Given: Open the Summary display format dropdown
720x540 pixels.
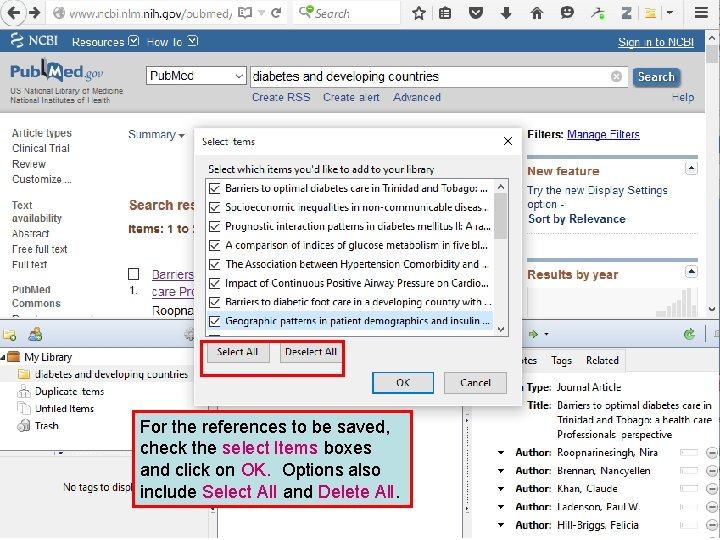Looking at the screenshot, I should 157,135.
